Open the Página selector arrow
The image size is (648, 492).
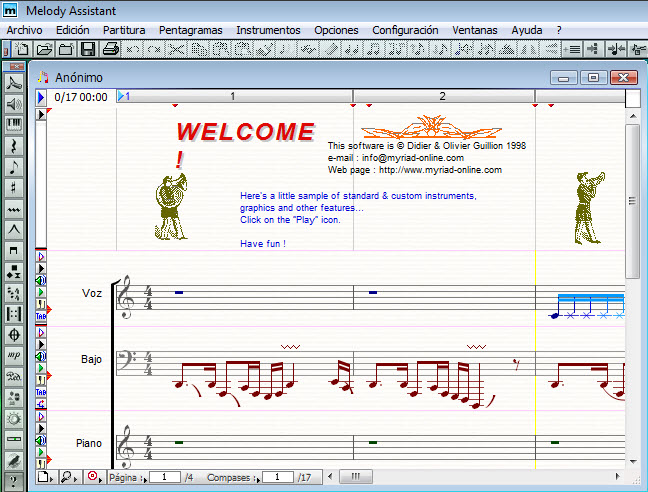[144, 480]
